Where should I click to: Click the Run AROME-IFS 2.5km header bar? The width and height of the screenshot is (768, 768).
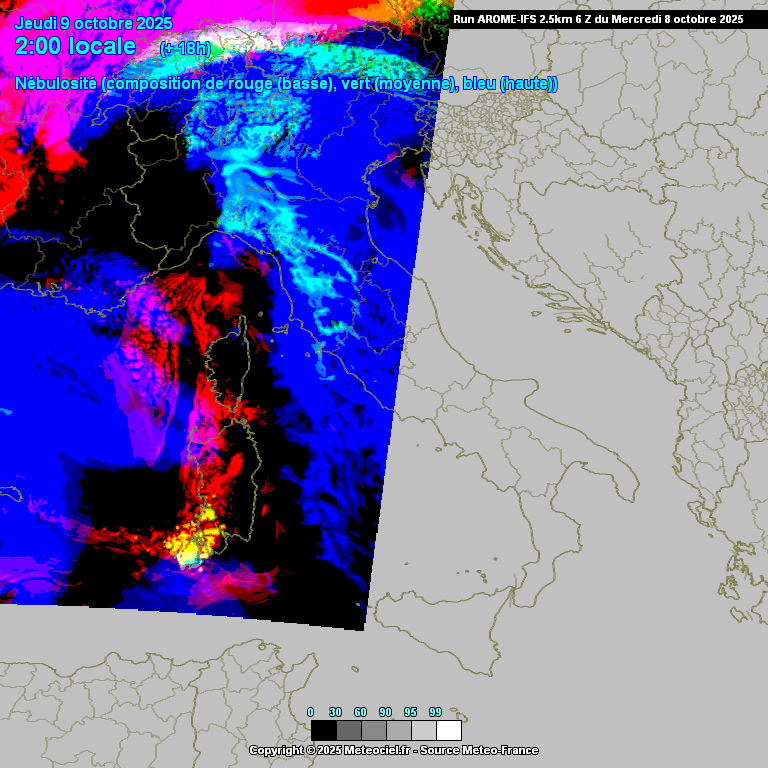(x=597, y=19)
